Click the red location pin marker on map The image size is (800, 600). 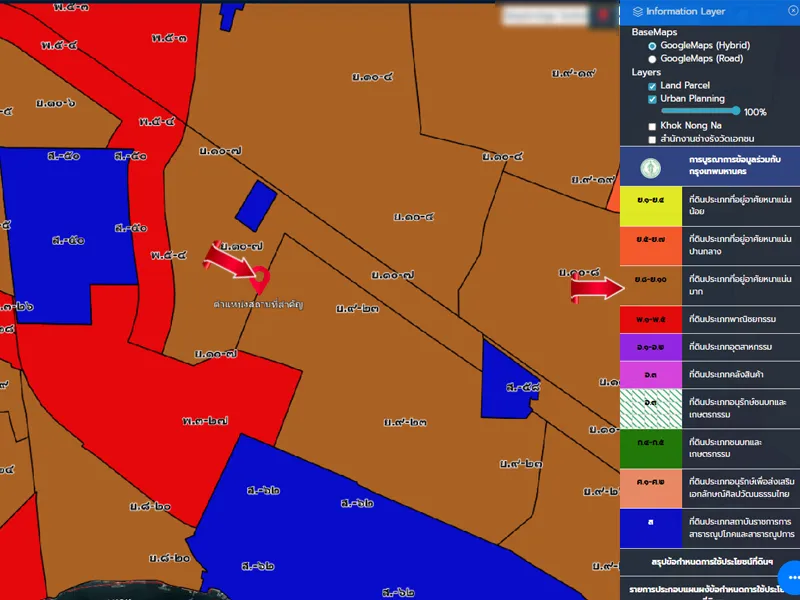point(262,277)
